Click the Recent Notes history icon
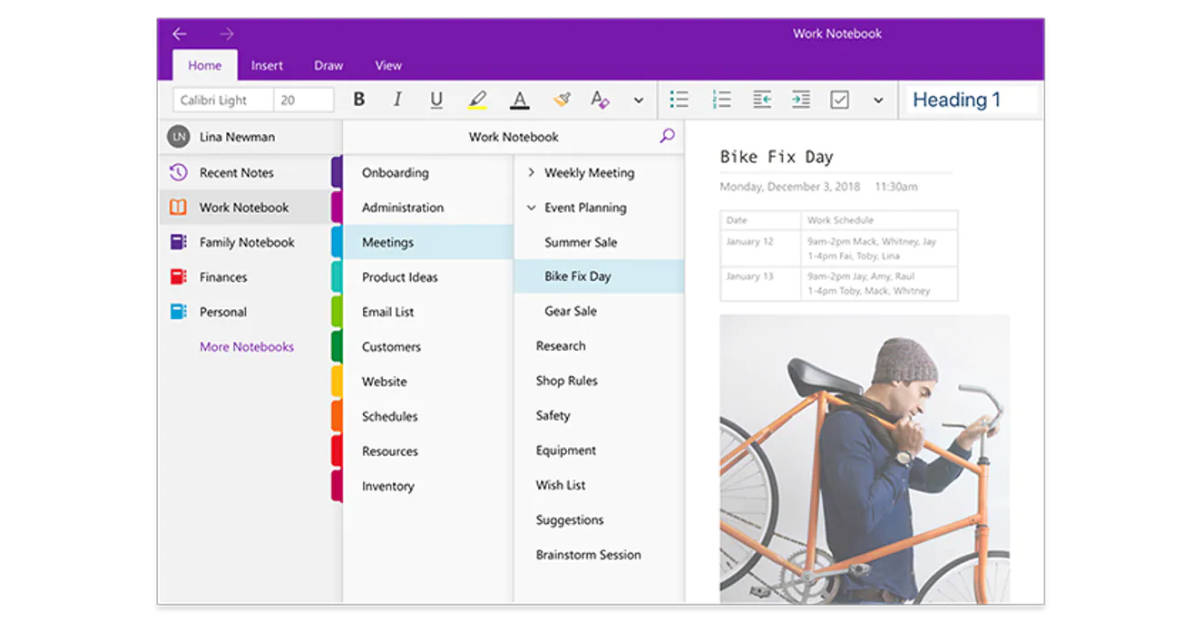1200x630 pixels. 178,172
